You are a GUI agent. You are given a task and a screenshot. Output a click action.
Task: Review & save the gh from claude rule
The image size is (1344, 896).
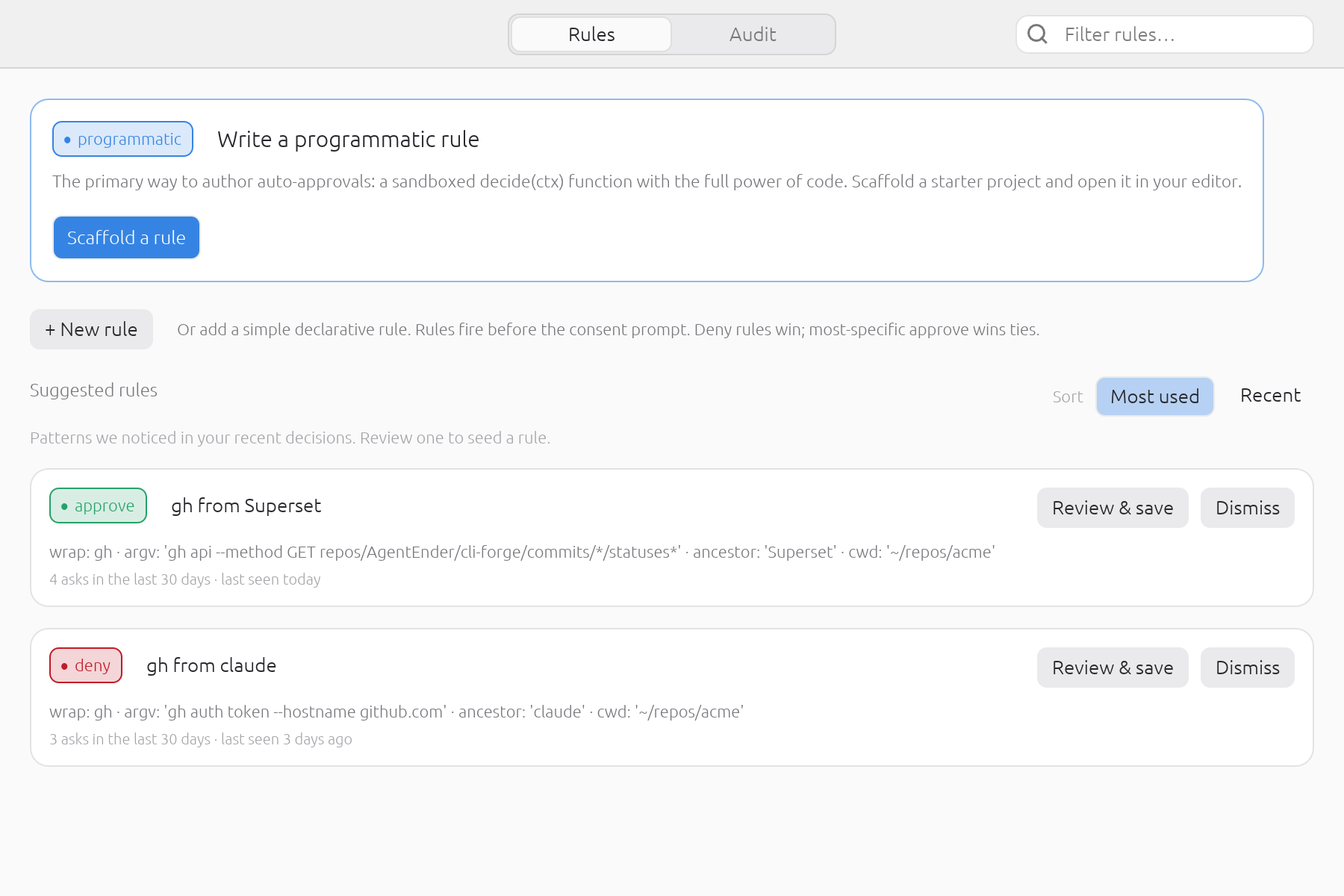pos(1113,668)
